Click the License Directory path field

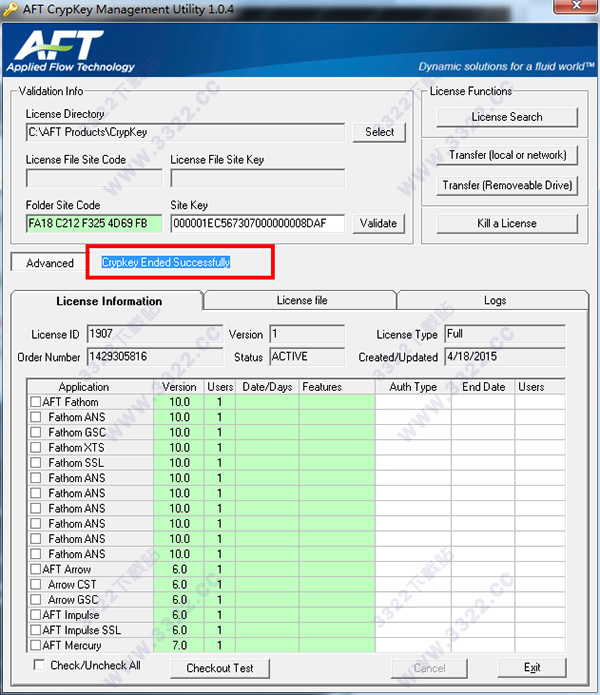tap(185, 132)
